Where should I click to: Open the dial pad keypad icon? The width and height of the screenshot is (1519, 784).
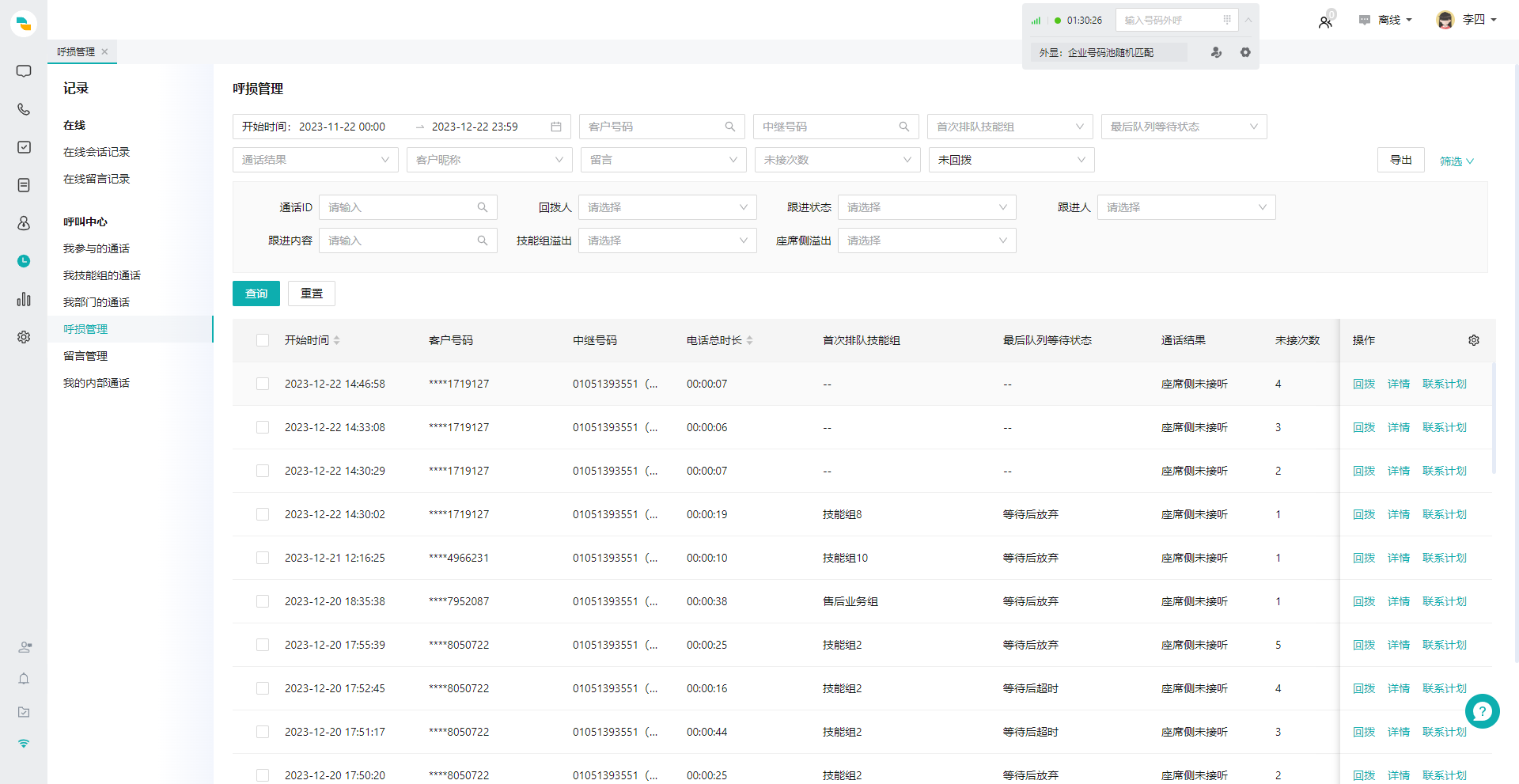click(x=1227, y=20)
